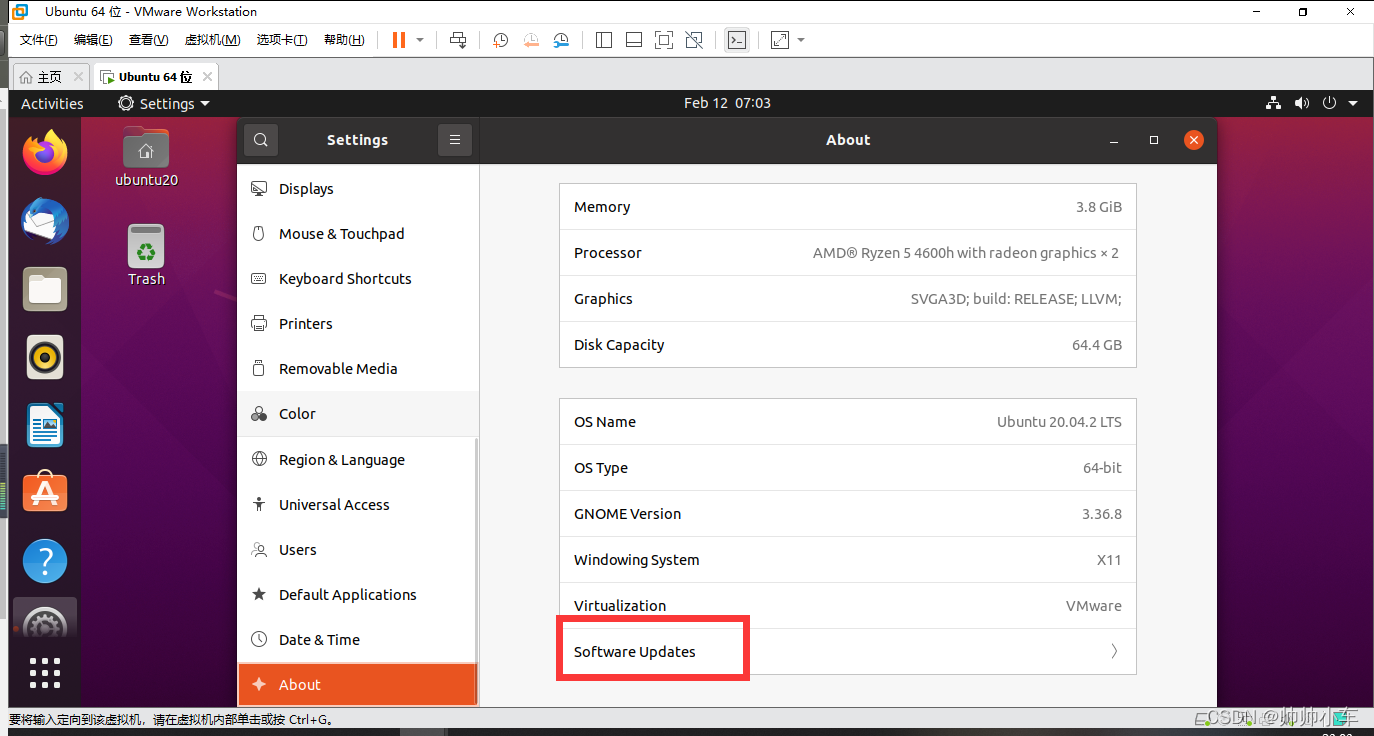This screenshot has height=736, width=1374.
Task: Select Users in Settings sidebar
Action: click(358, 550)
